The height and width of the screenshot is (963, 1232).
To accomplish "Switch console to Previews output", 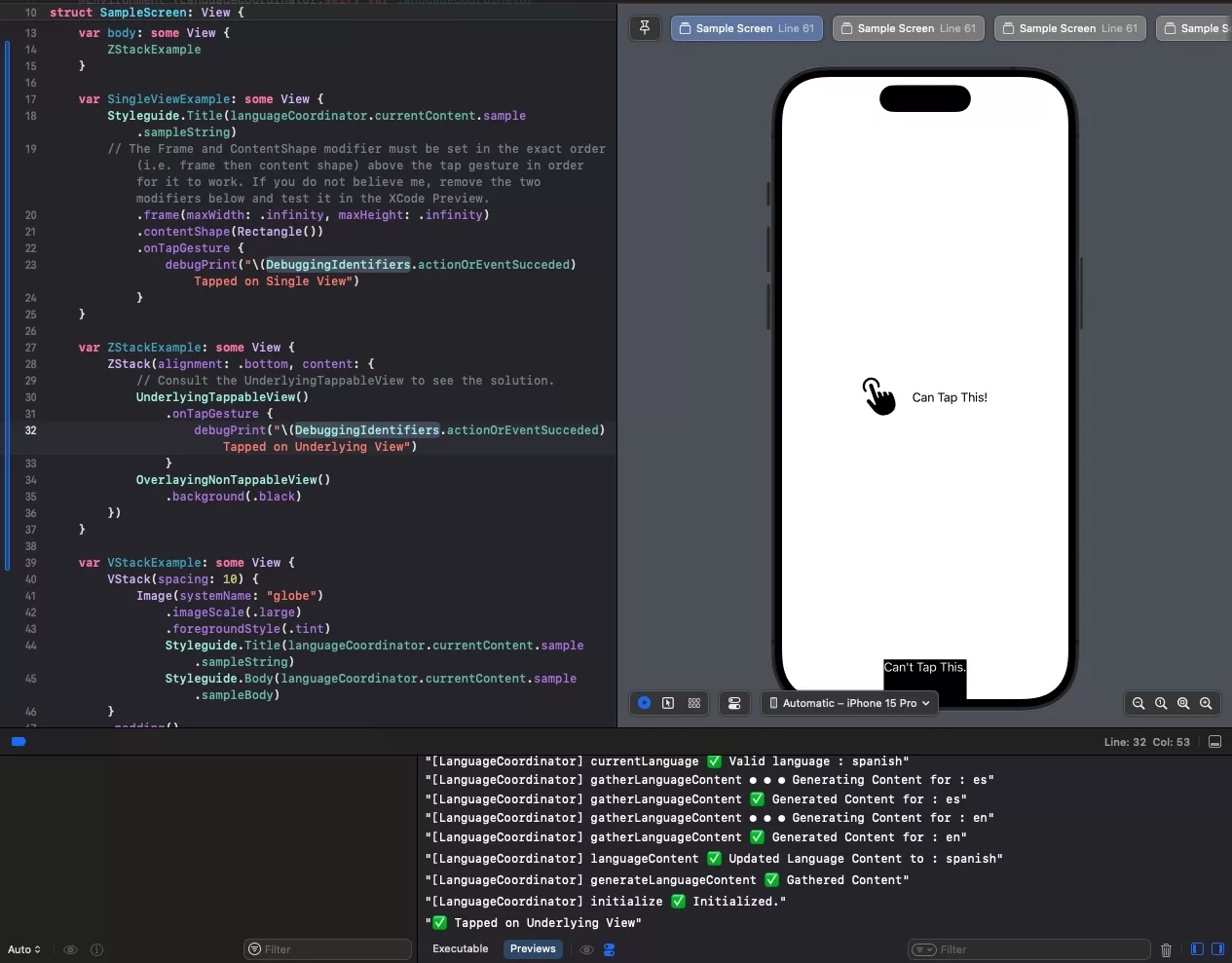I will (x=533, y=949).
